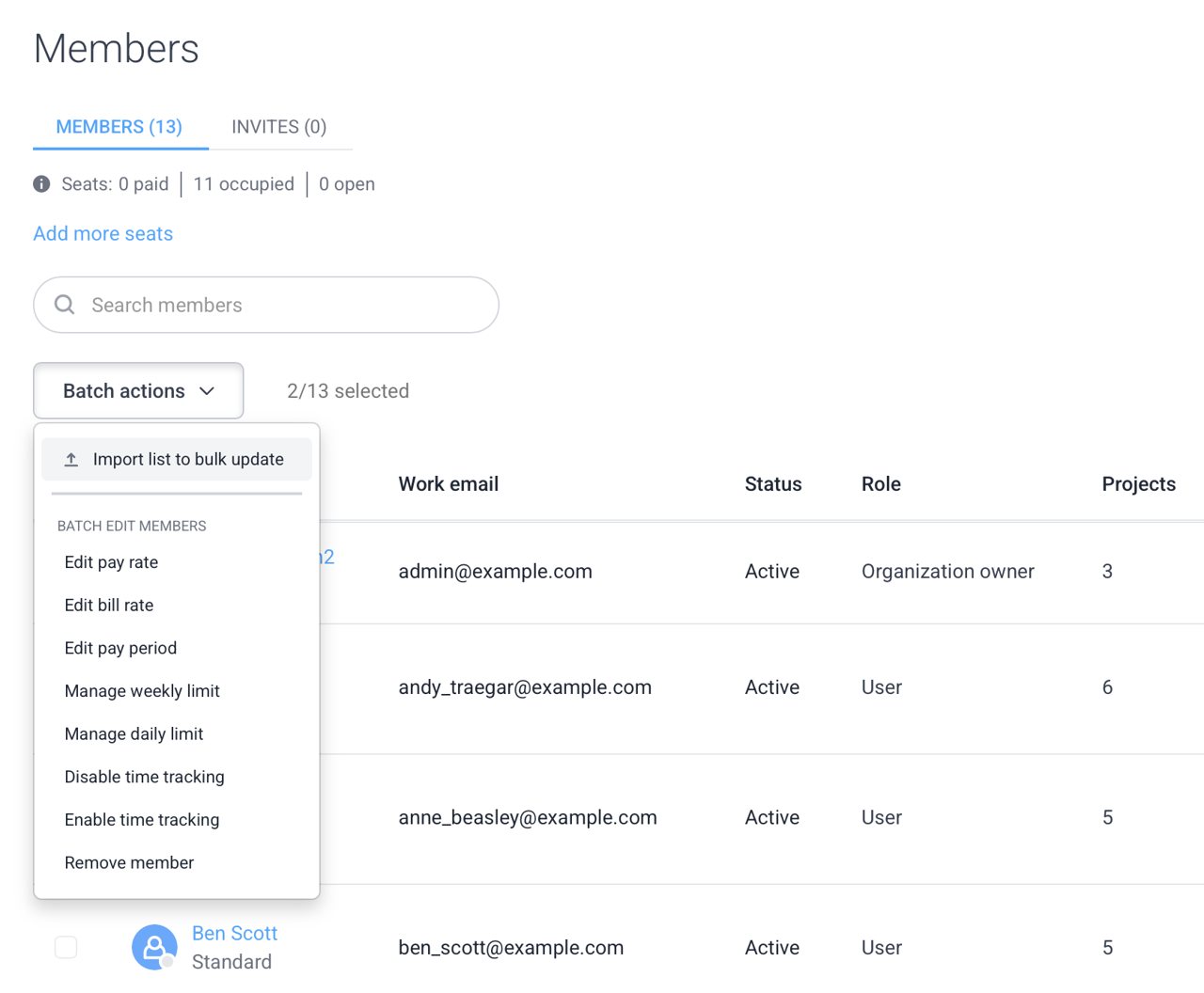
Task: Select Edit bill rate option
Action: click(109, 606)
